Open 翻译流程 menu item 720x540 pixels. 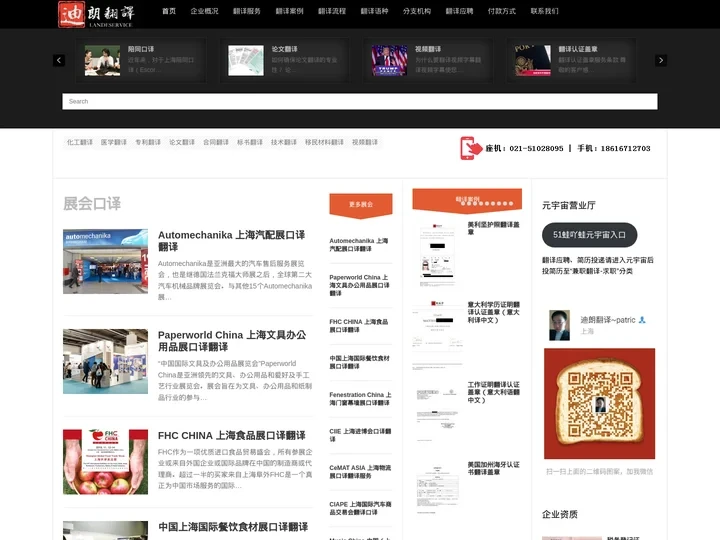pos(332,11)
